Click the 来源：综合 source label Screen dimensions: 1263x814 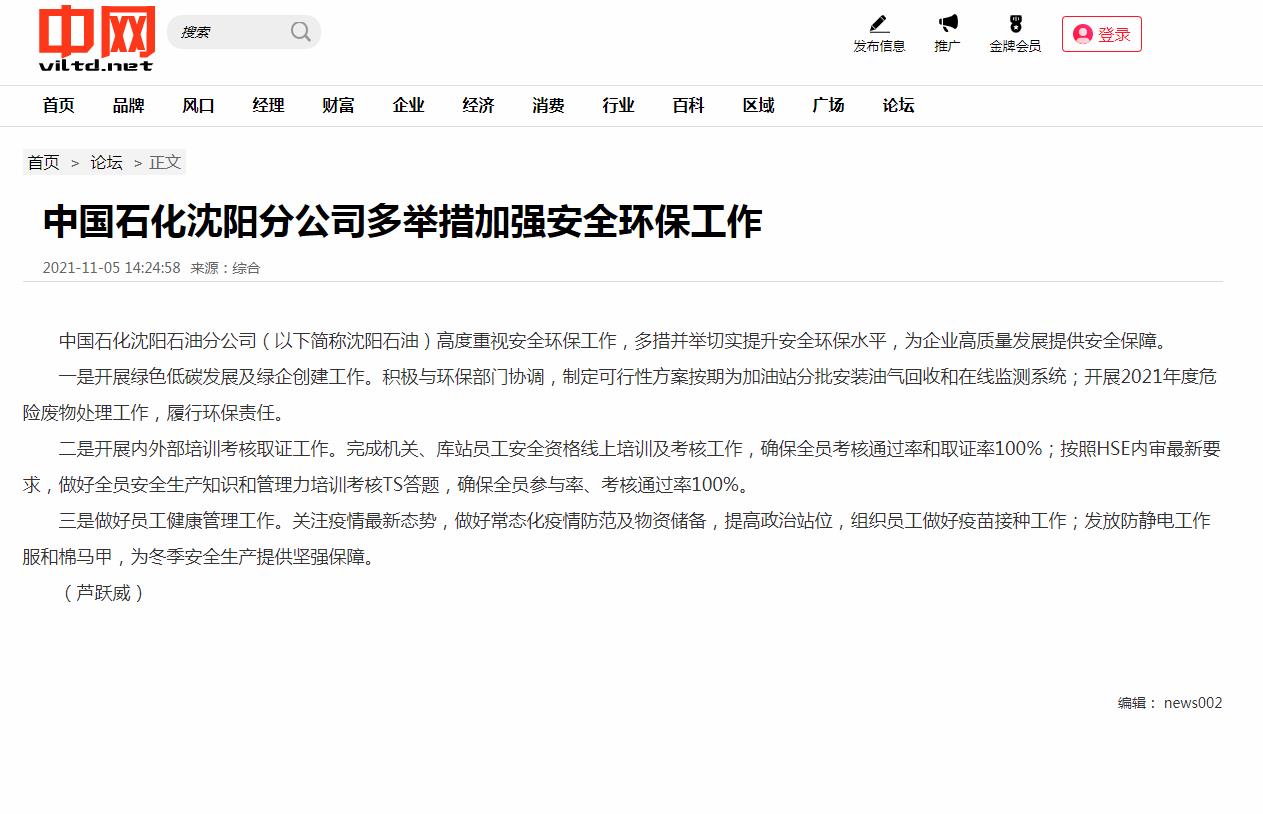tap(225, 268)
